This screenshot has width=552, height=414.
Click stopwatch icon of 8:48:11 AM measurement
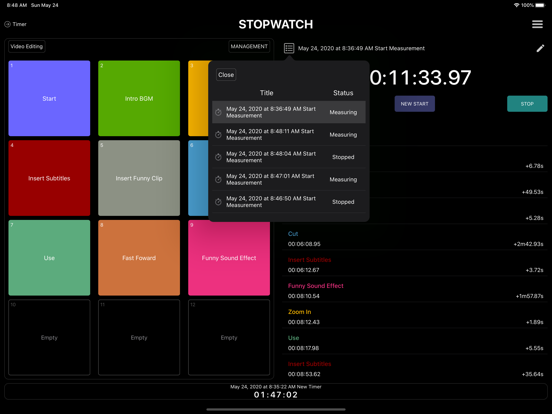pos(218,134)
